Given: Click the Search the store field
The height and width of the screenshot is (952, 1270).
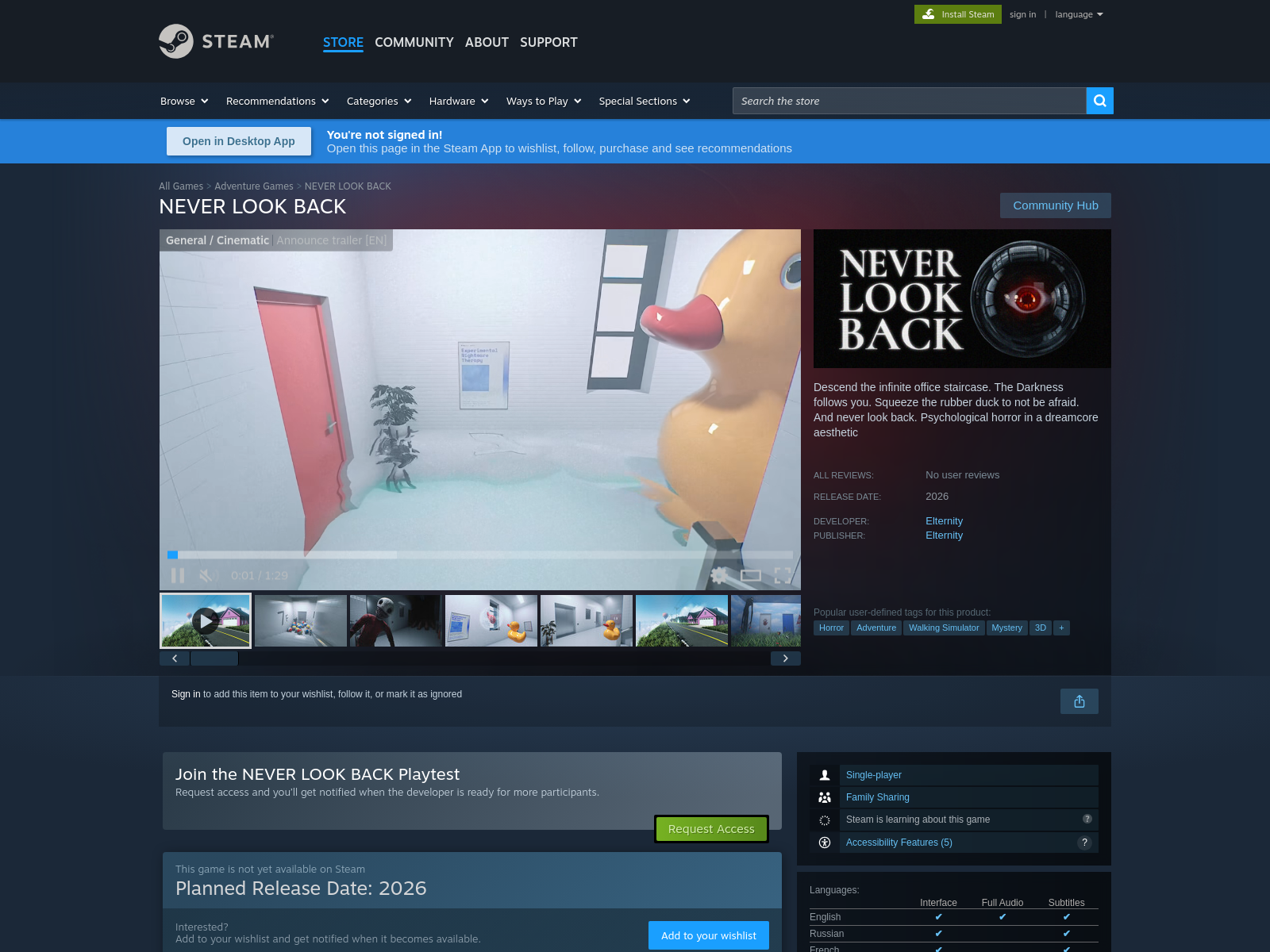Looking at the screenshot, I should click(909, 101).
